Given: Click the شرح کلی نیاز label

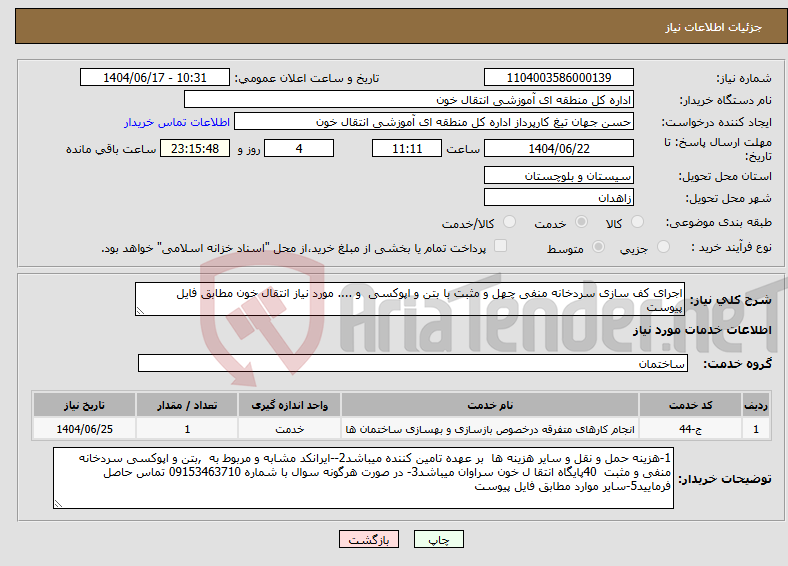Looking at the screenshot, I should (731, 300).
